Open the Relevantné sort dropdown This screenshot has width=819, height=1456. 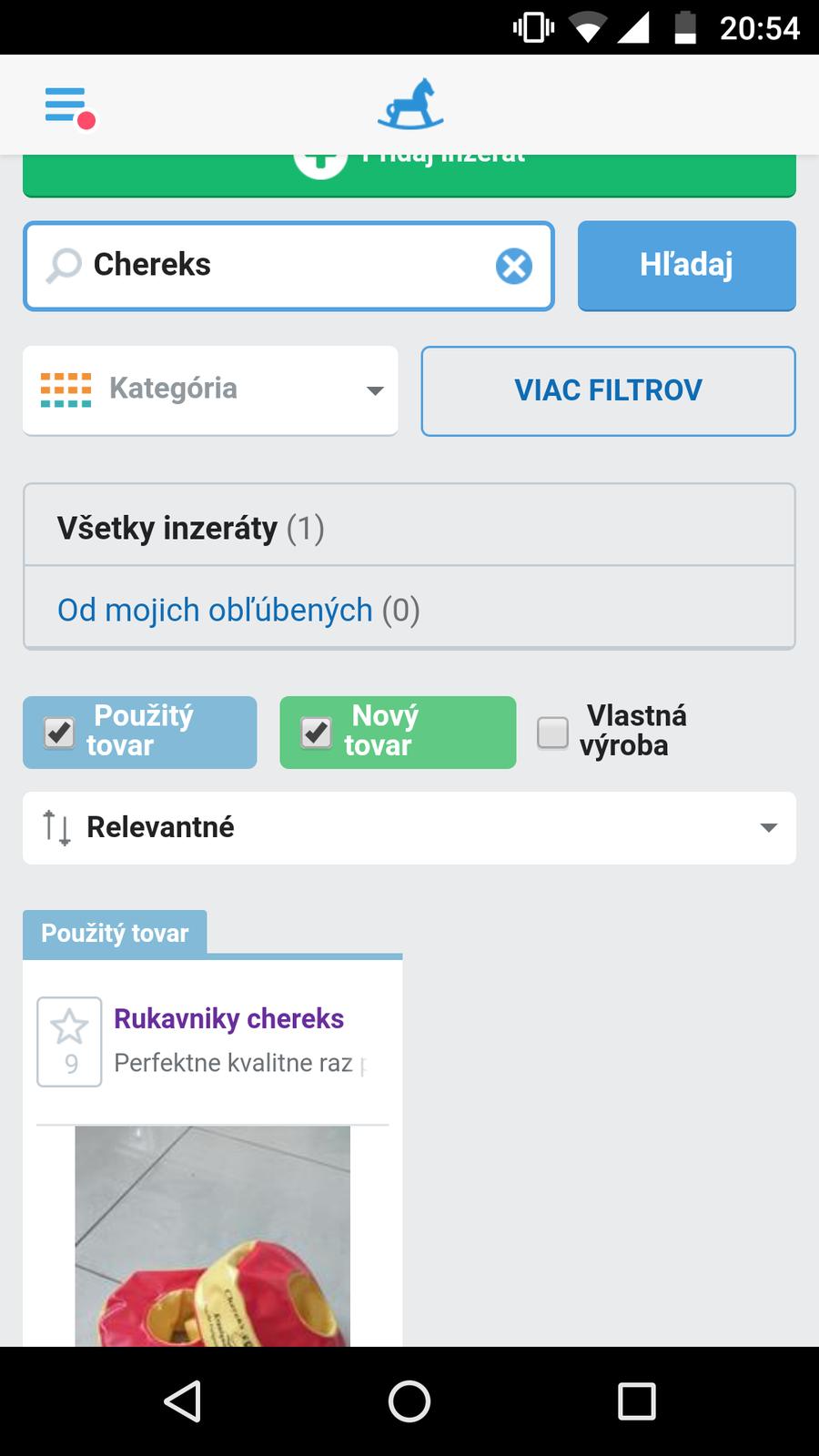409,828
